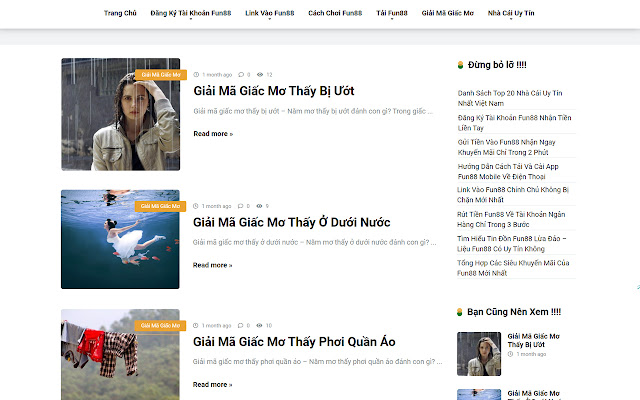Click excerpt text under Thấy Bị Ướt title
The height and width of the screenshot is (400, 640).
pyautogui.click(x=313, y=111)
